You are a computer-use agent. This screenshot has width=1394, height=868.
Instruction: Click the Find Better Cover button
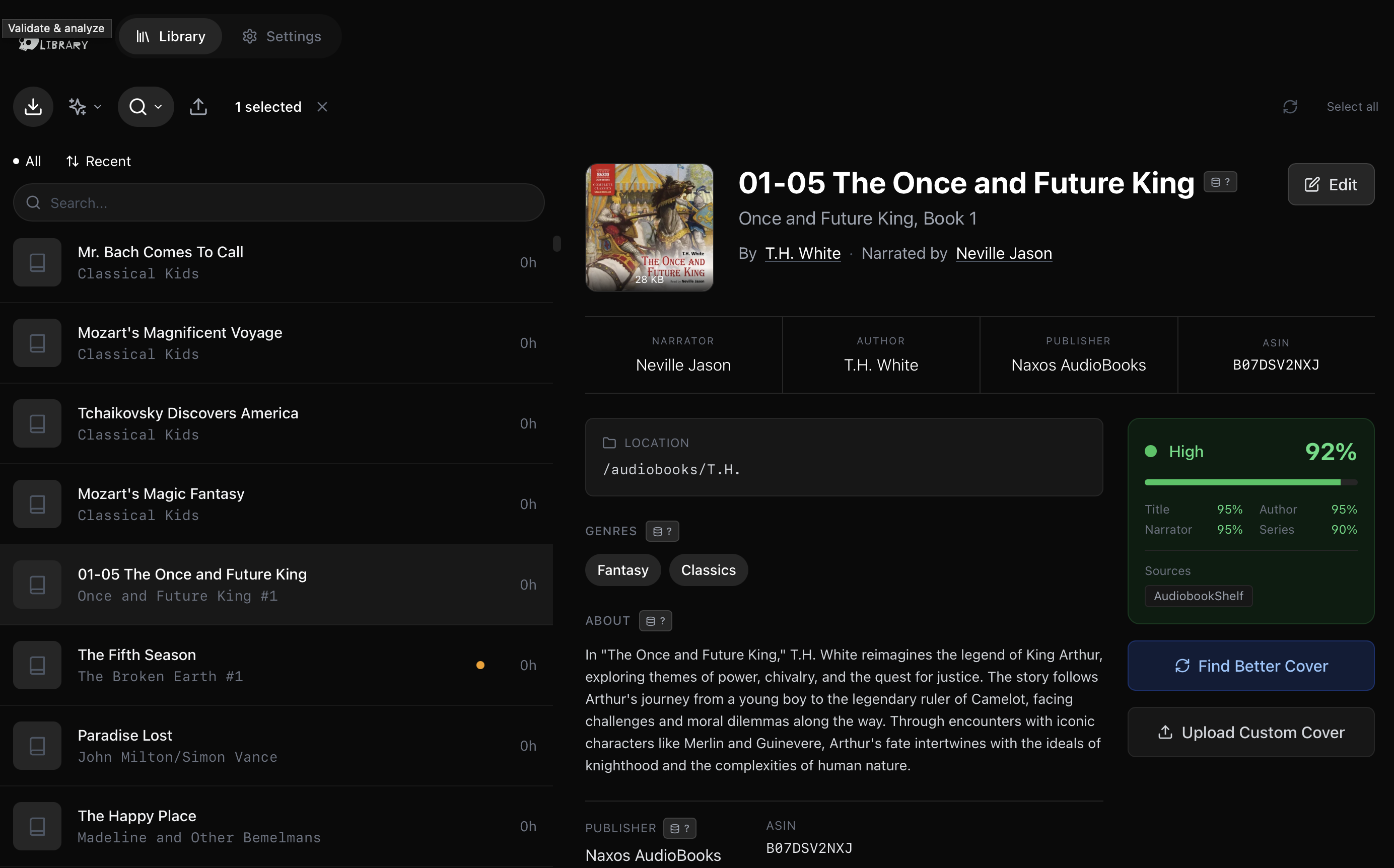pos(1250,666)
